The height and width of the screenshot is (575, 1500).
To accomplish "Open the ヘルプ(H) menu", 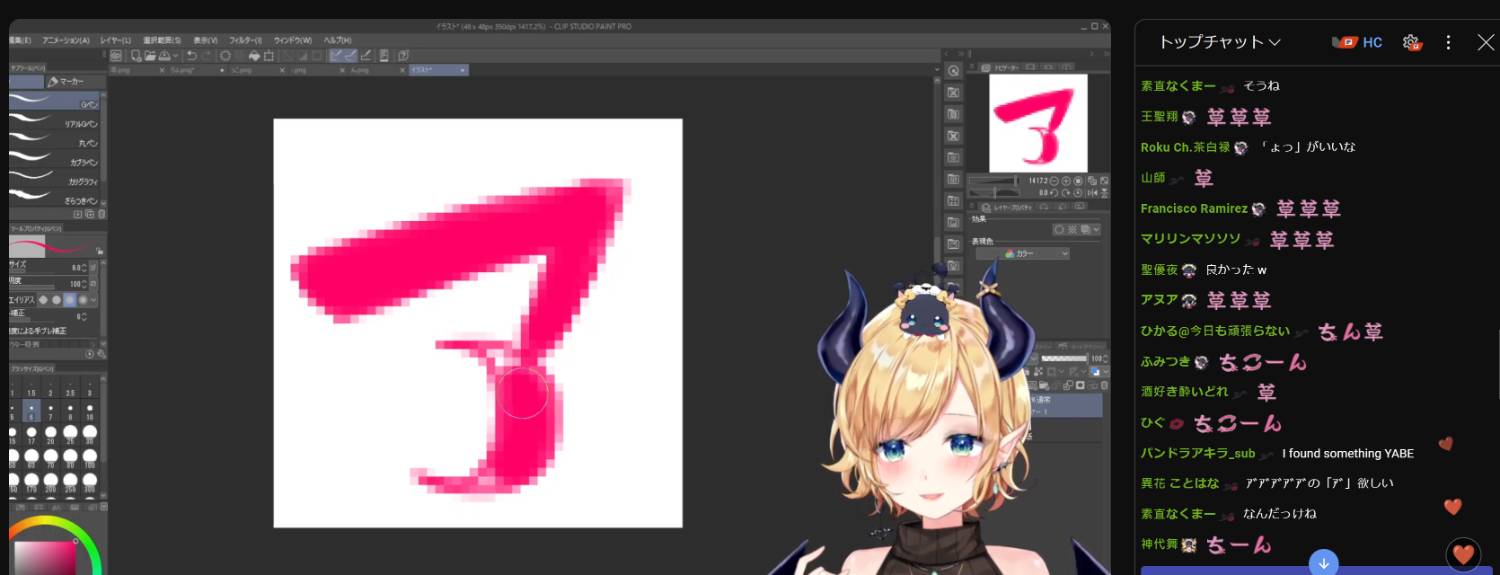I will pyautogui.click(x=337, y=40).
